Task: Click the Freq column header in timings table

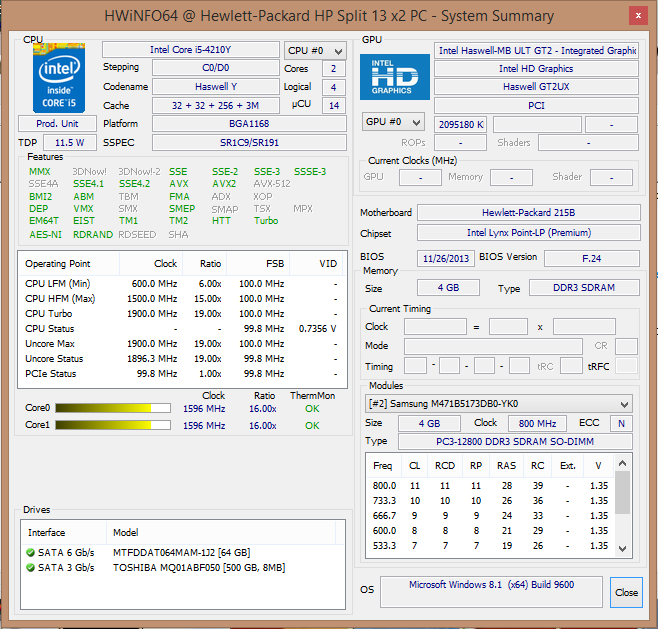Action: pos(383,466)
